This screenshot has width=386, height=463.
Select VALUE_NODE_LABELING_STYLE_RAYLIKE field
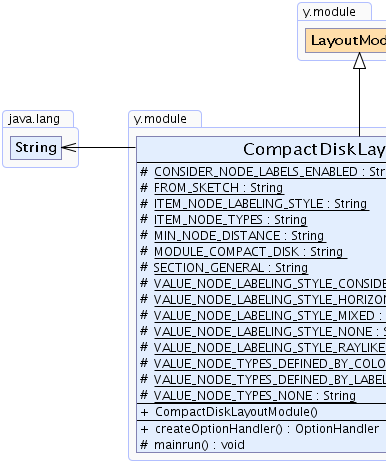coord(269,348)
